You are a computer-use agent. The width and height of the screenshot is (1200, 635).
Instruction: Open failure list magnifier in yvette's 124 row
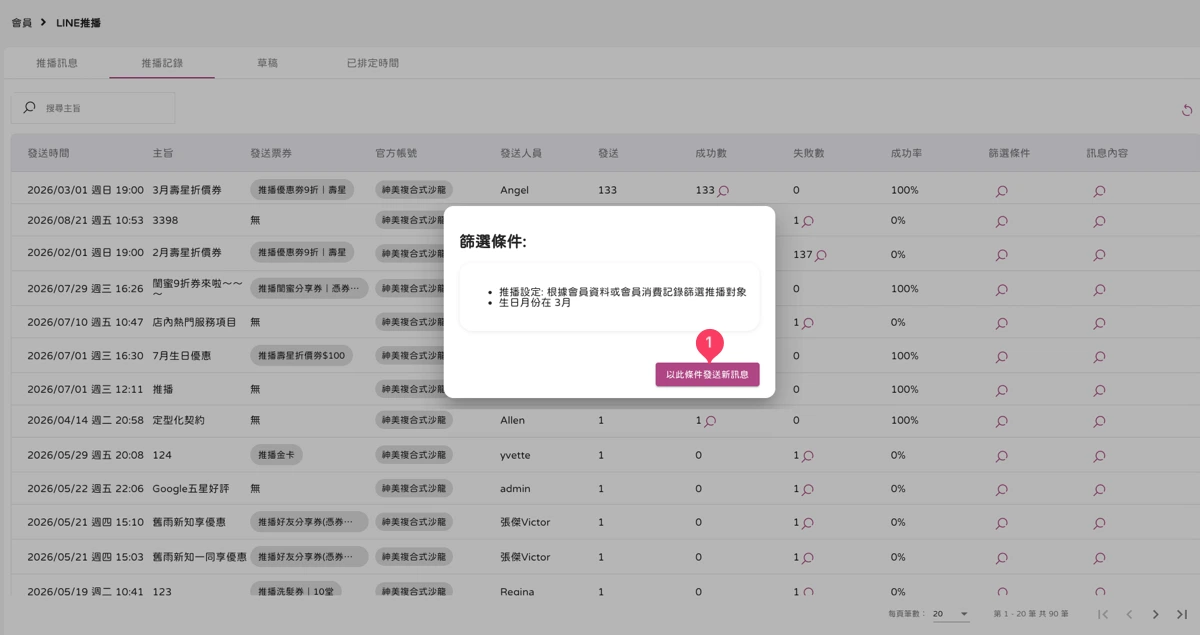coord(808,456)
